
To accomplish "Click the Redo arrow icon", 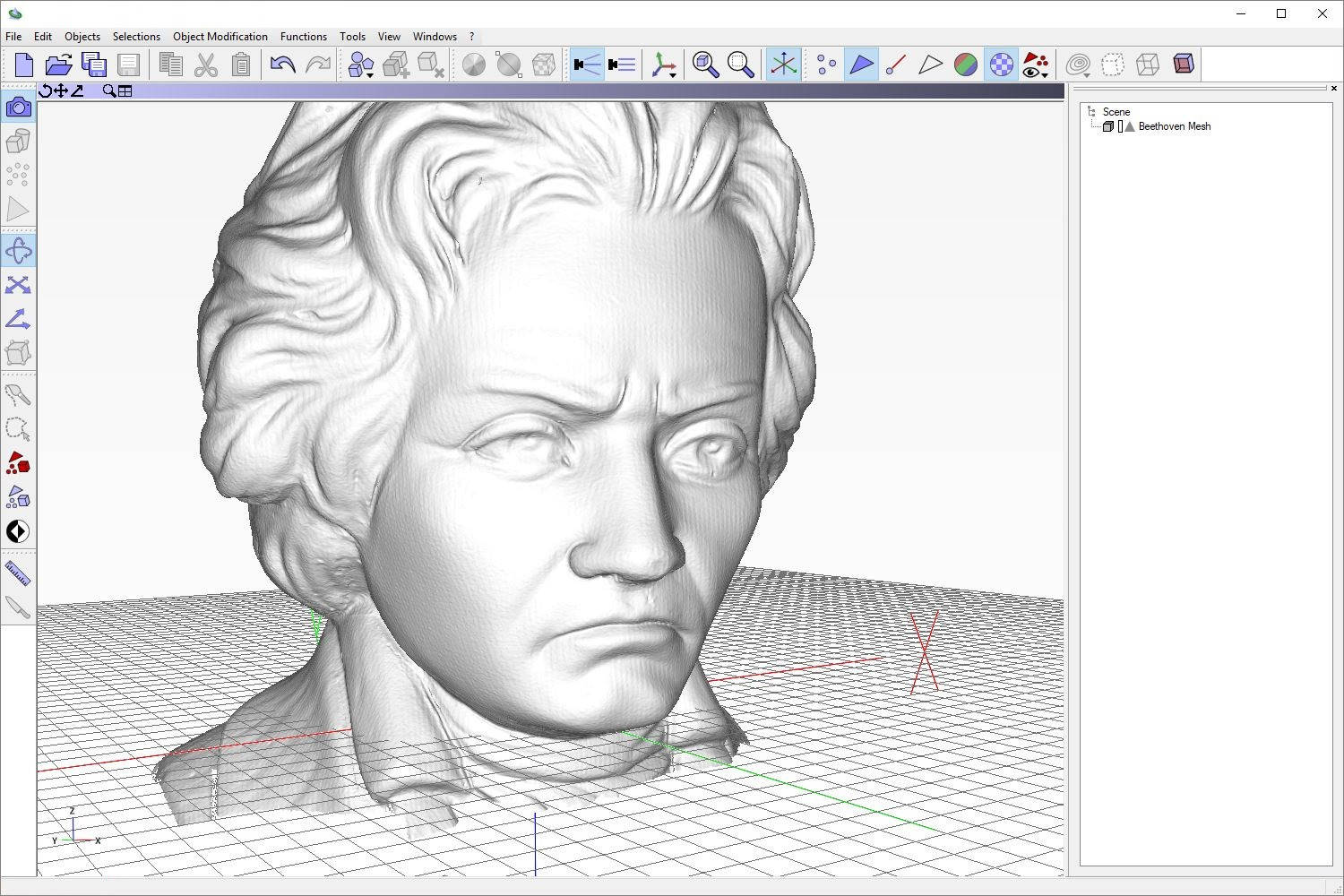I will tap(318, 65).
